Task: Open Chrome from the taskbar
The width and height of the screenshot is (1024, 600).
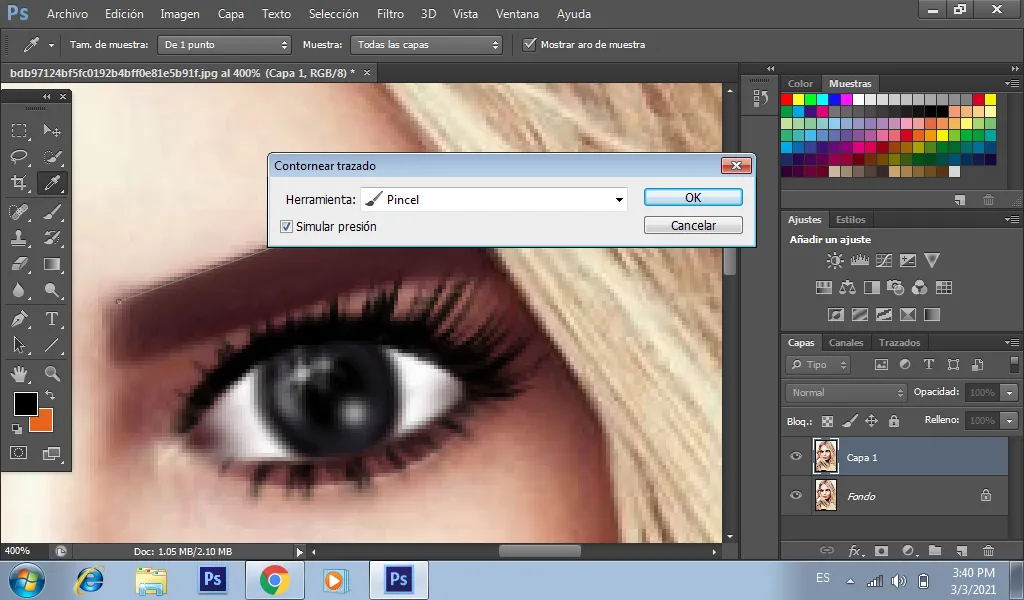Action: pyautogui.click(x=274, y=580)
